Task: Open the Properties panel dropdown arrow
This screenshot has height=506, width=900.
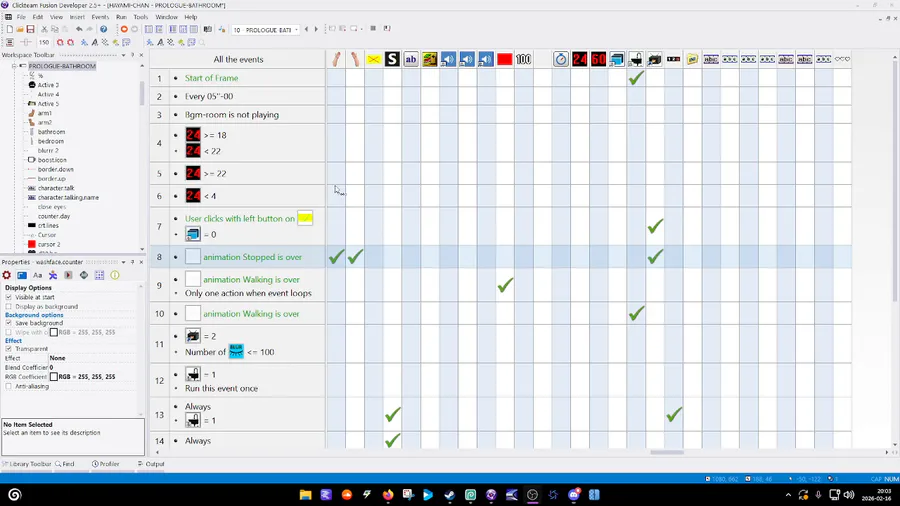Action: [123, 262]
